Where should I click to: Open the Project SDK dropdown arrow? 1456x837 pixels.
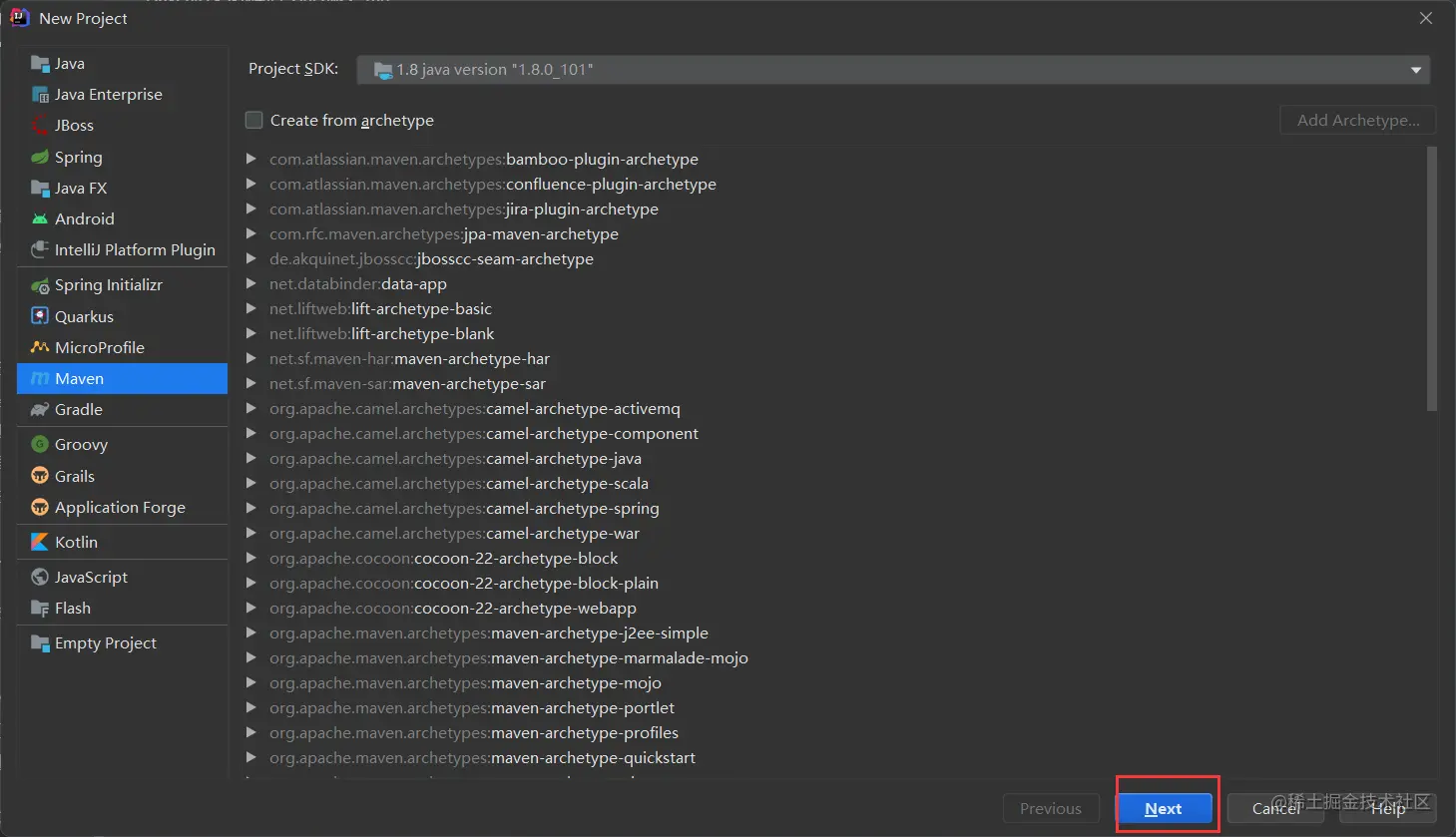(1415, 70)
